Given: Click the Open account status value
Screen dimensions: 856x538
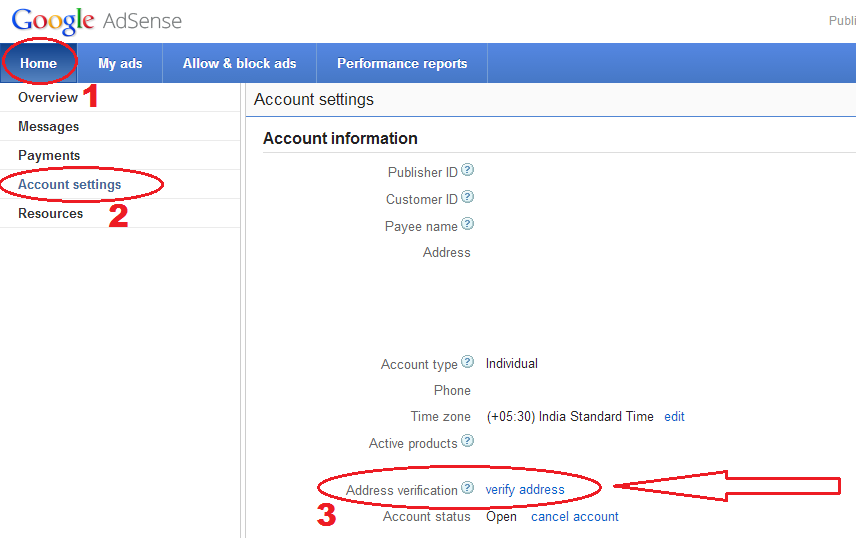Looking at the screenshot, I should coord(501,517).
